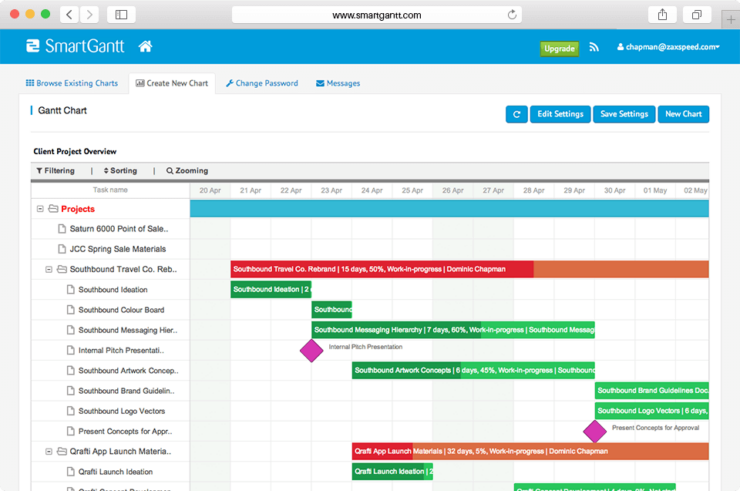Reload the page in address bar
This screenshot has width=740, height=491.
tap(512, 15)
